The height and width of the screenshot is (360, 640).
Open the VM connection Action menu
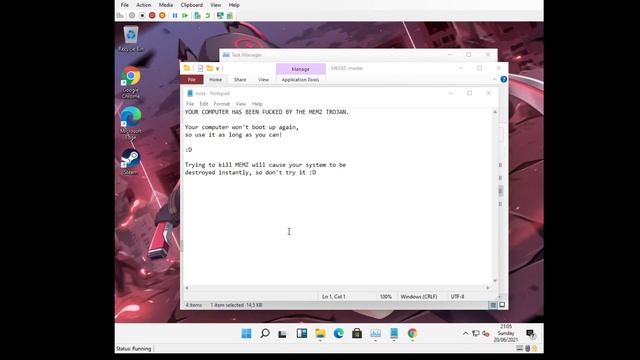tap(143, 5)
